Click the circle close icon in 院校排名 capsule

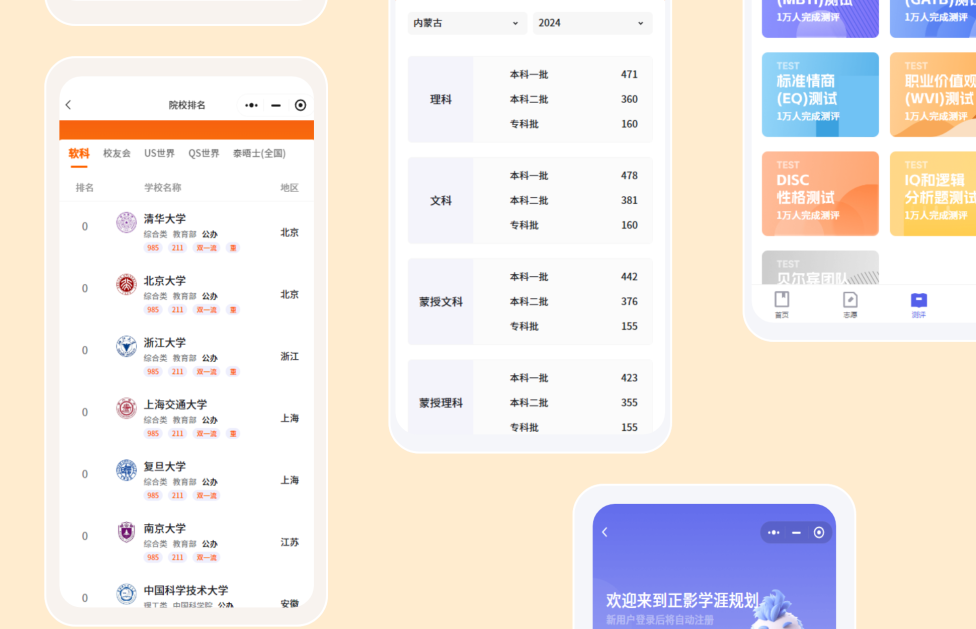pyautogui.click(x=301, y=105)
